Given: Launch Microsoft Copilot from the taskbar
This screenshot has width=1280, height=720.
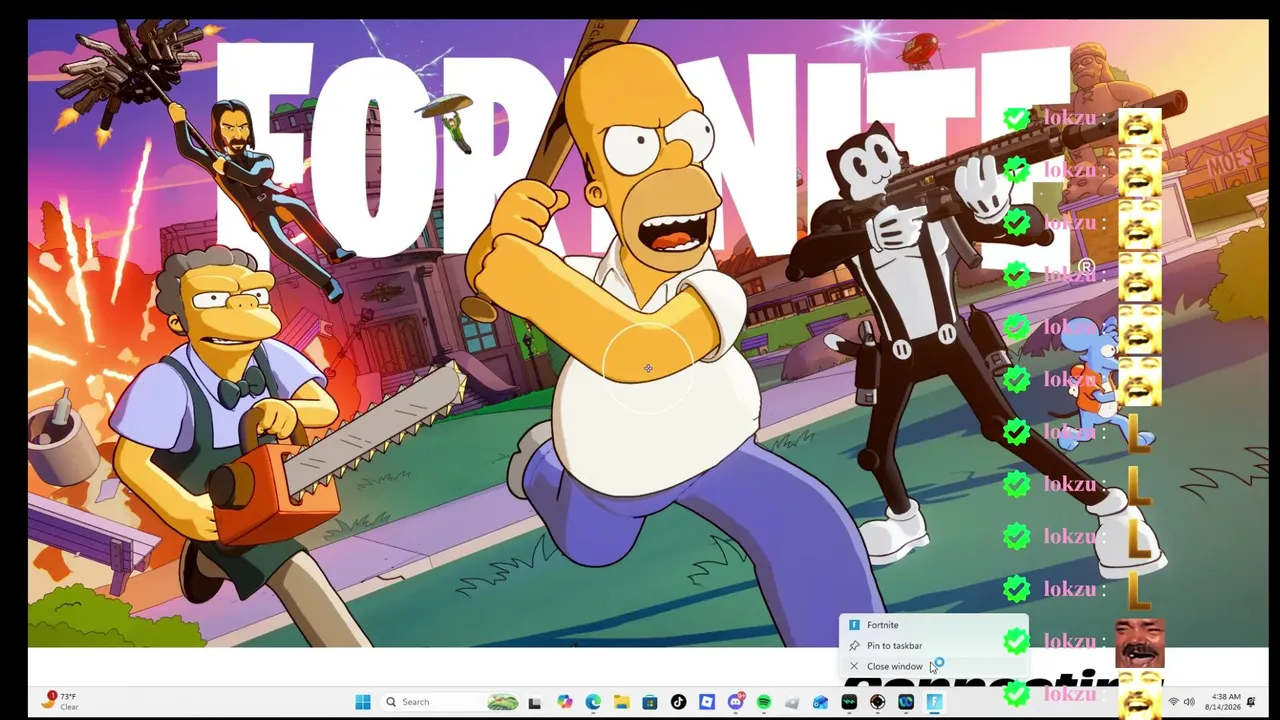Looking at the screenshot, I should (565, 702).
